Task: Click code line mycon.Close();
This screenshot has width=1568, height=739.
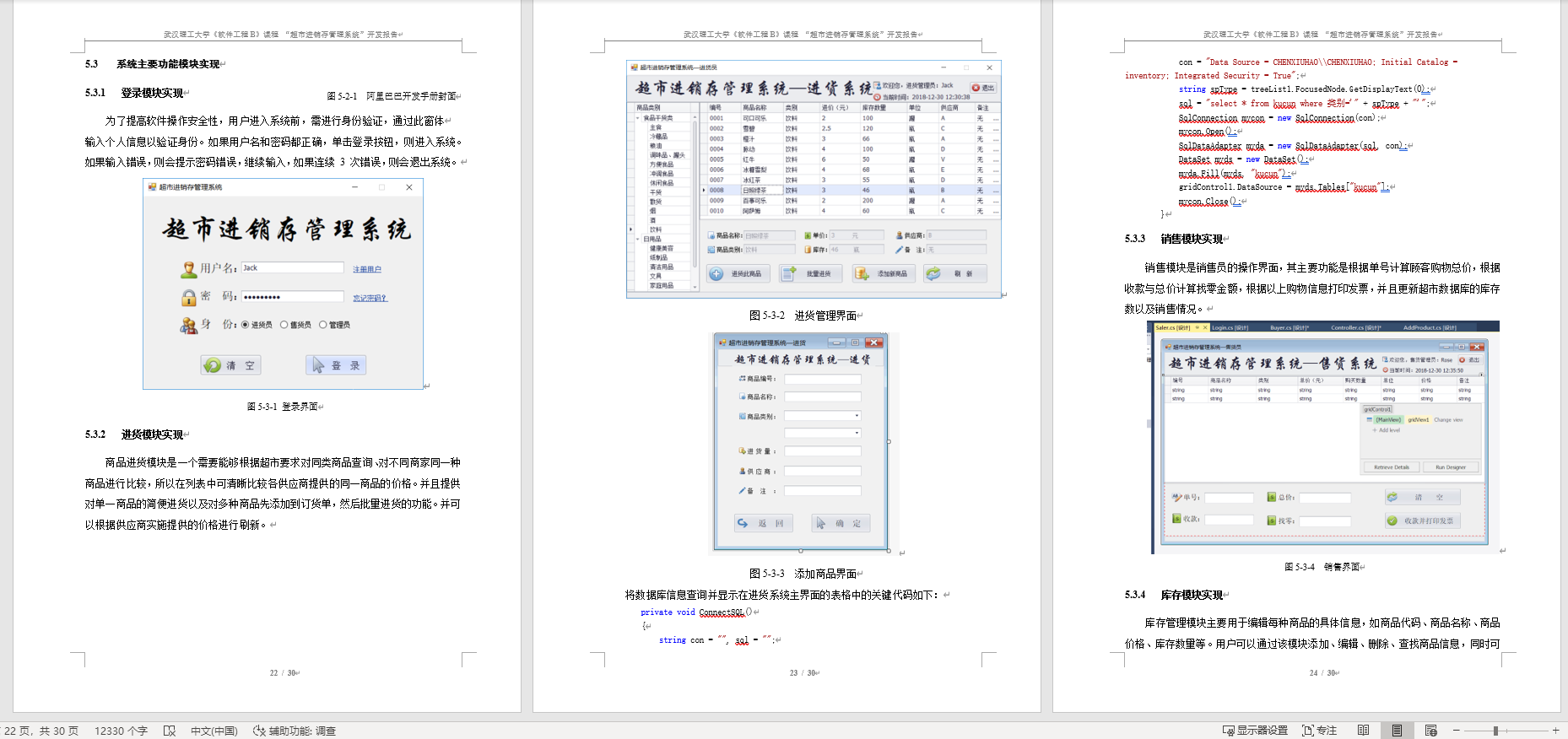Action: [1211, 202]
